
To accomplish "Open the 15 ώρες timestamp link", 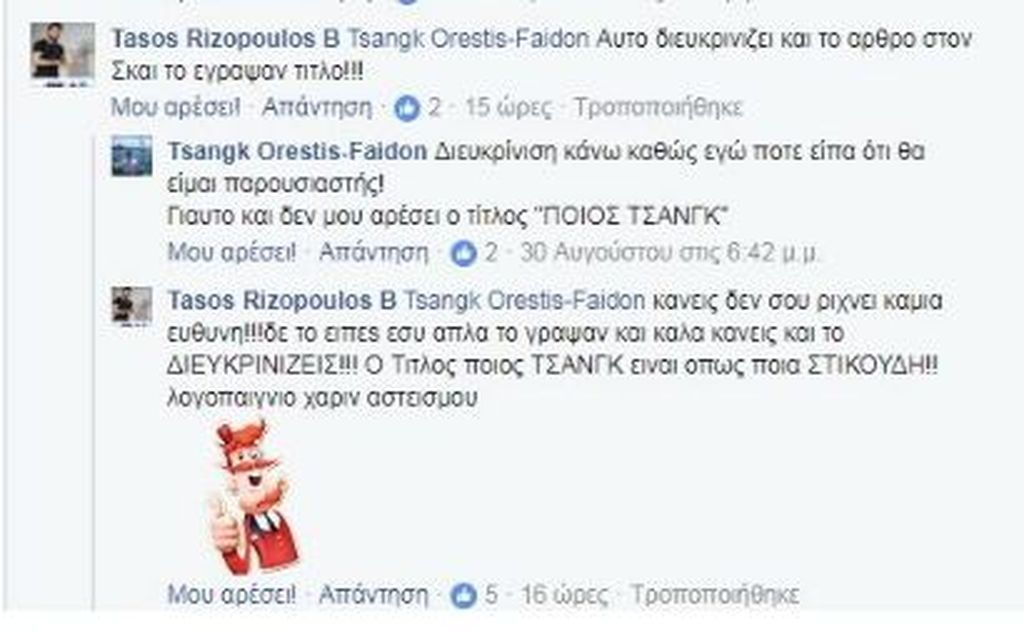I will coord(507,107).
